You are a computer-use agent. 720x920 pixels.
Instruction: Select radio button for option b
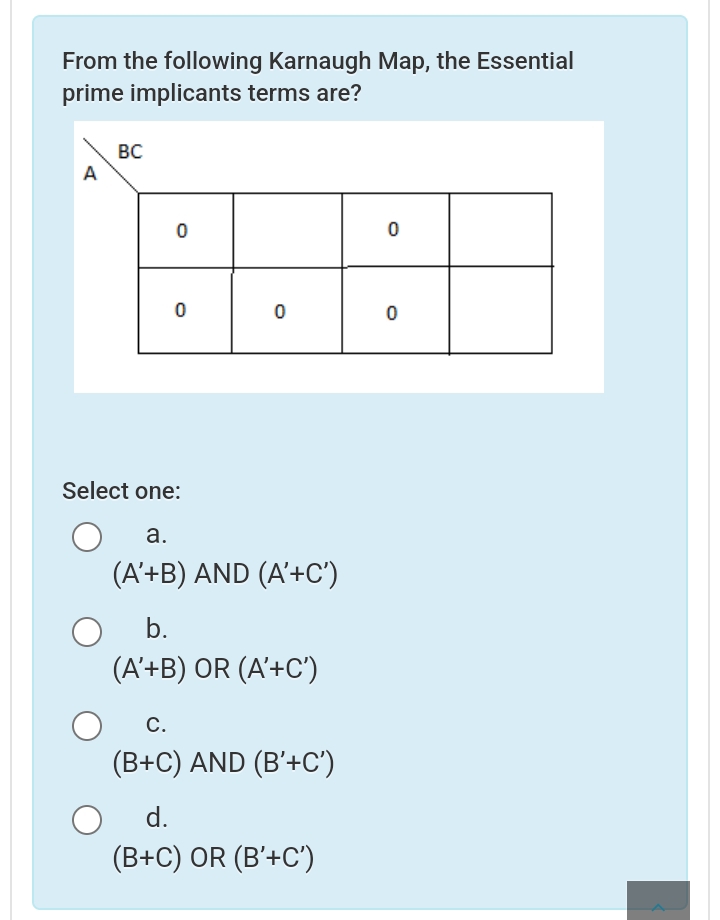(x=87, y=631)
